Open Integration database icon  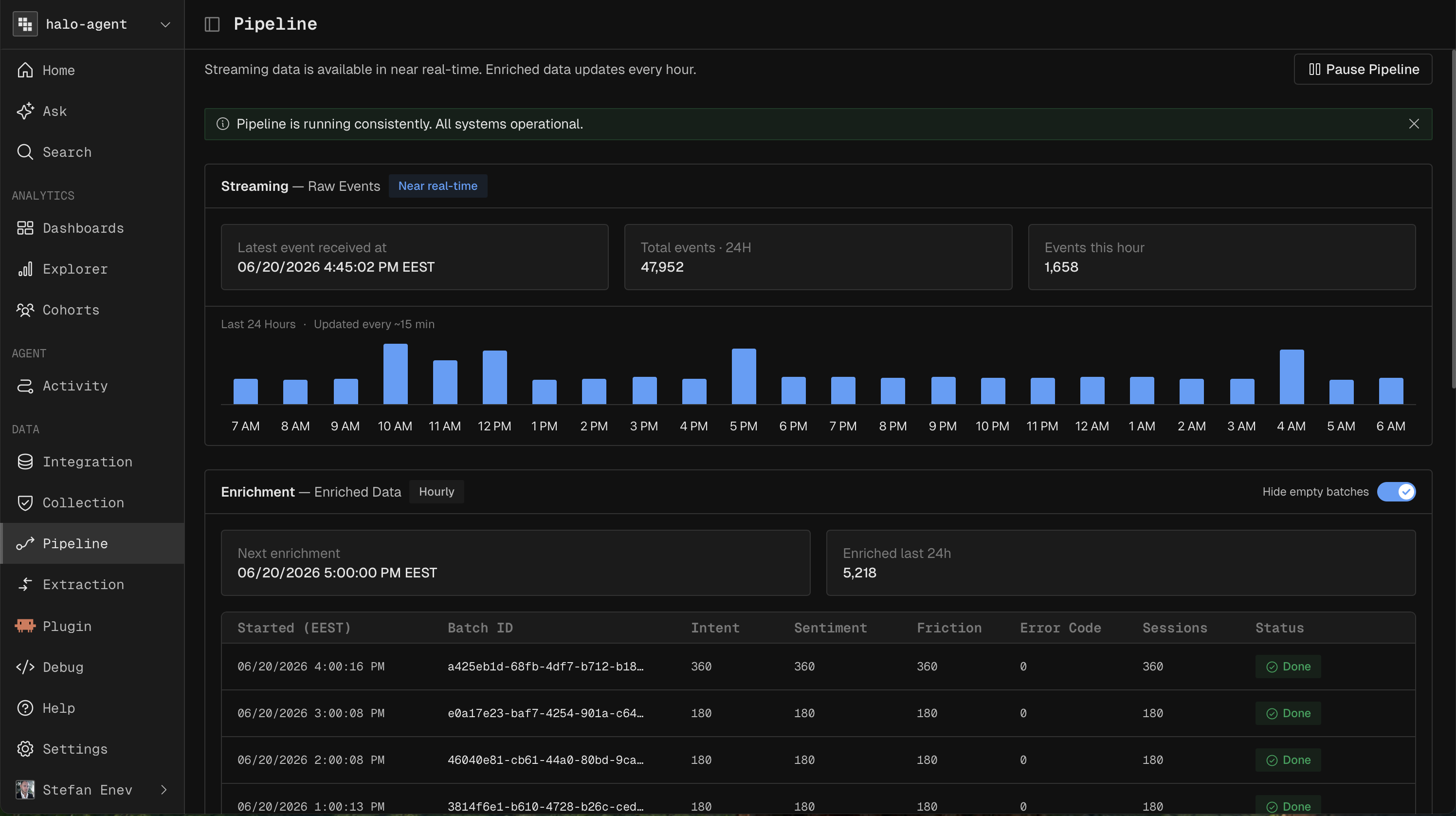point(25,462)
